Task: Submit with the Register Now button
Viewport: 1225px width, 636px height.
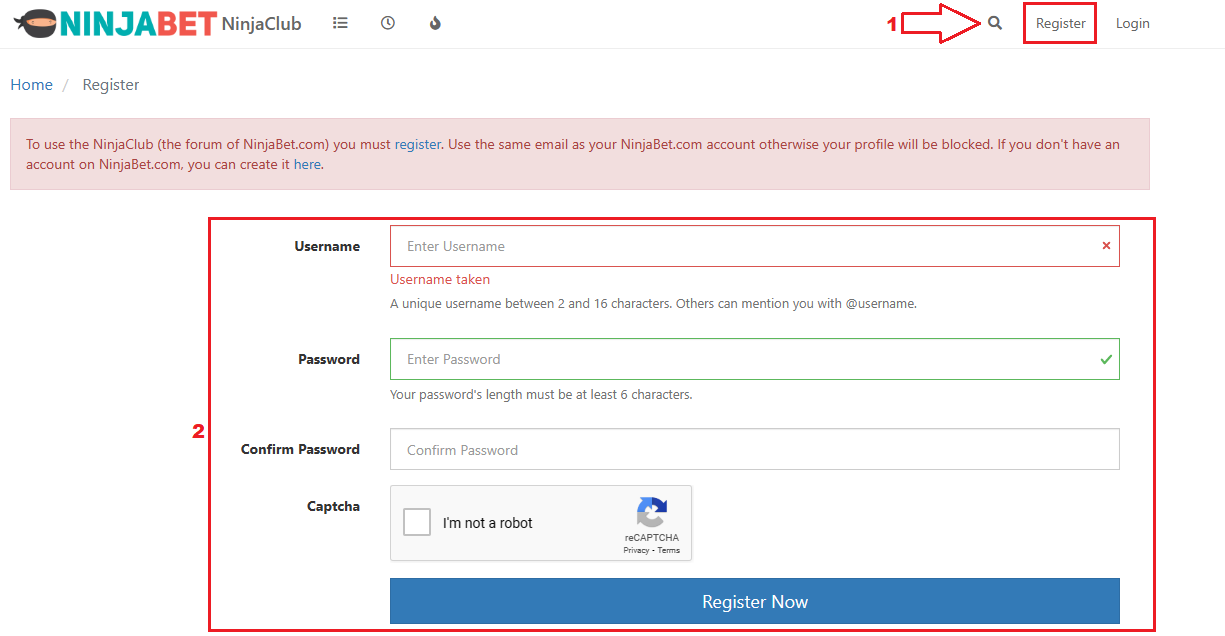Action: pyautogui.click(x=755, y=601)
